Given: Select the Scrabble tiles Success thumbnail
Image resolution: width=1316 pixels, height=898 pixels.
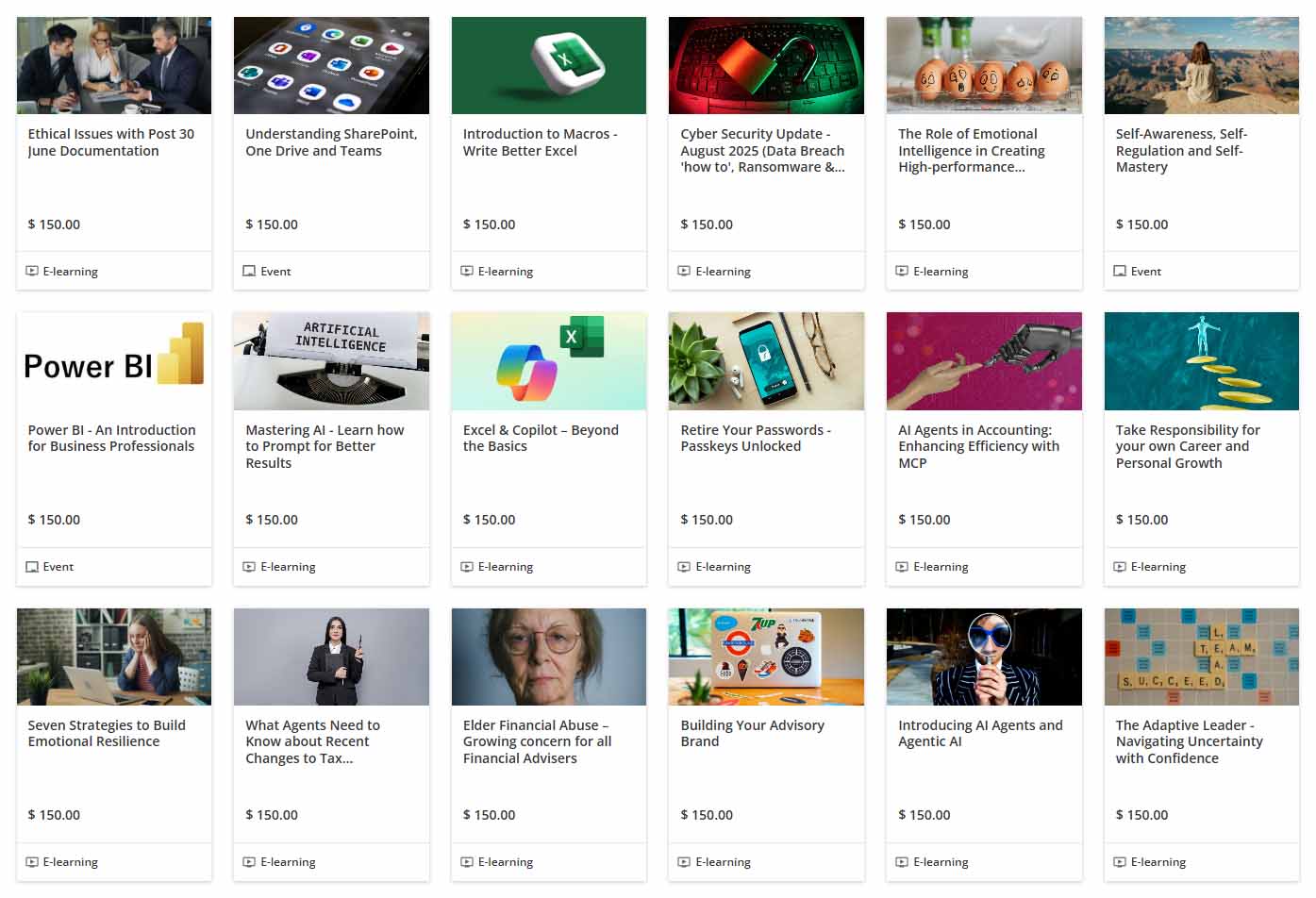Looking at the screenshot, I should 1201,657.
